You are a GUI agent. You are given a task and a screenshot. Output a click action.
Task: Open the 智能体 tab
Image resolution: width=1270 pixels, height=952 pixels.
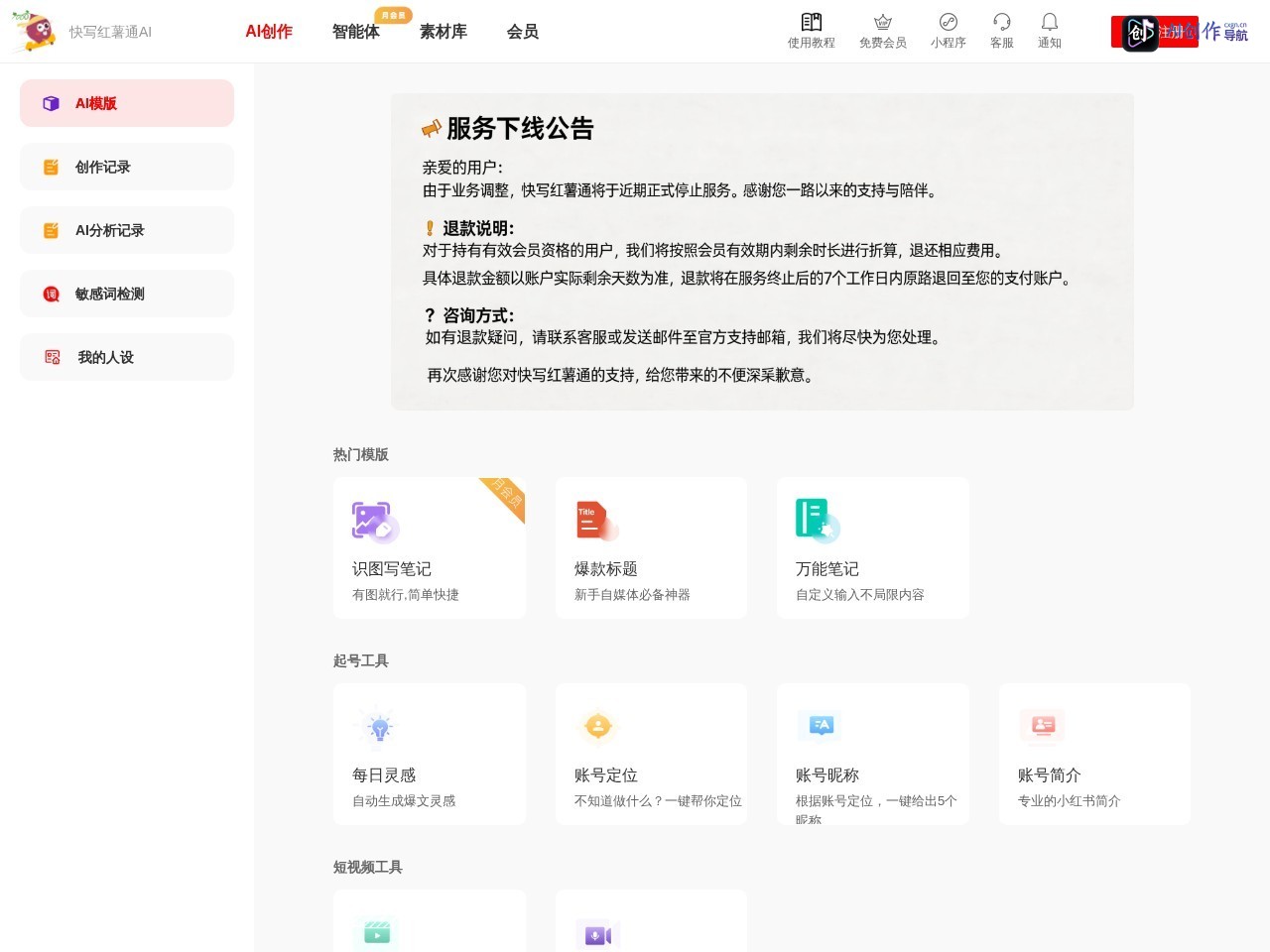point(356,32)
